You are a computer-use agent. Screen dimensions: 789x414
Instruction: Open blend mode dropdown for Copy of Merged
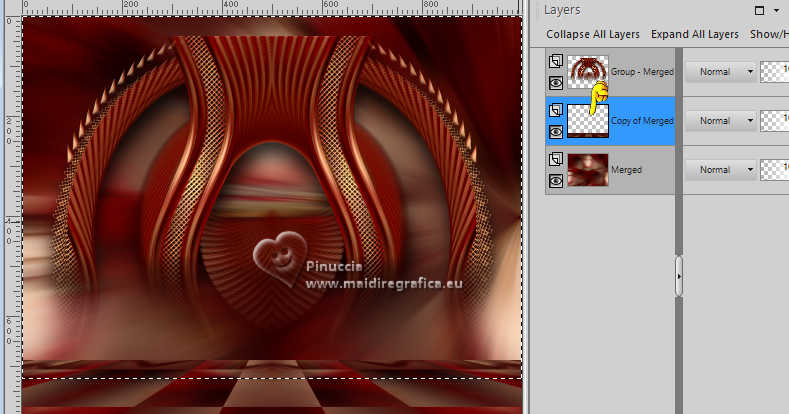[721, 121]
